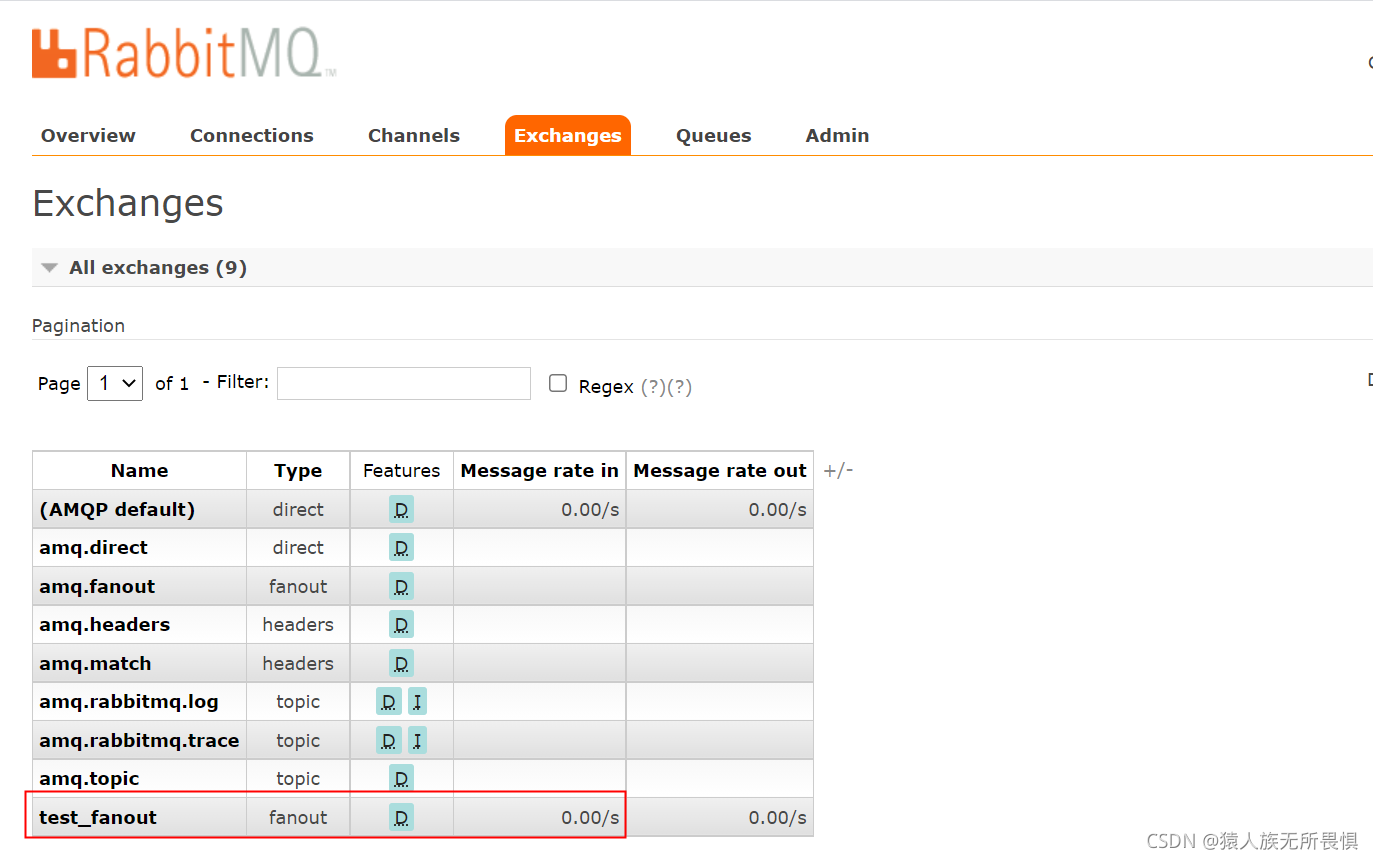Image resolution: width=1373 pixels, height=859 pixels.
Task: Click message rate in value for test_fanout
Action: tap(590, 817)
